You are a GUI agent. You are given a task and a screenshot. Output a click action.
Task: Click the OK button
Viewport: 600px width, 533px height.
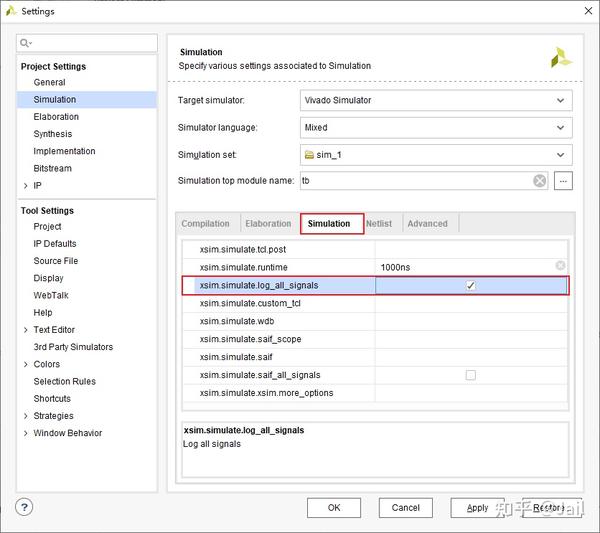pyautogui.click(x=334, y=508)
